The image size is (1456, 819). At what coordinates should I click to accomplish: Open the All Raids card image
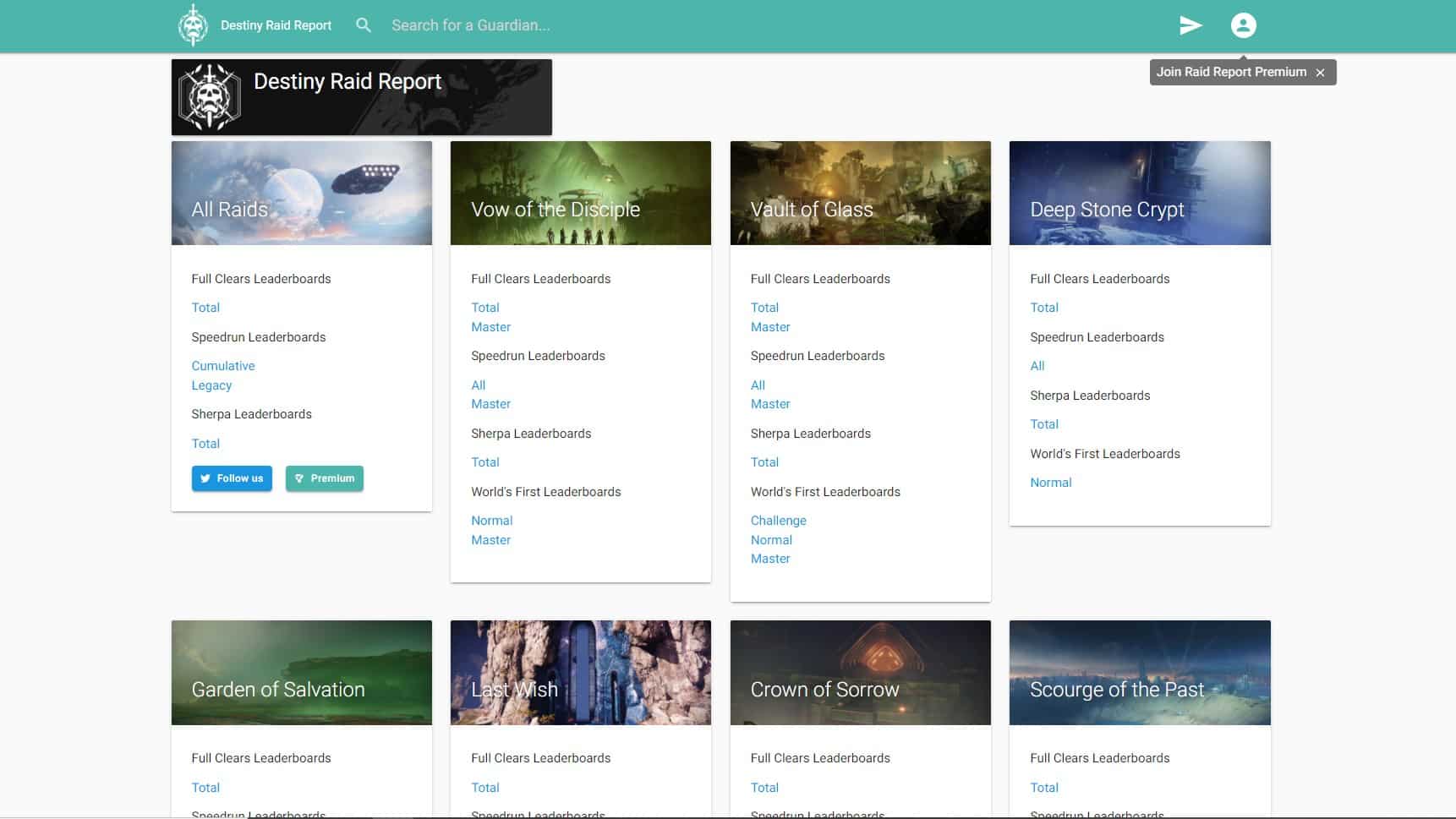(x=302, y=194)
